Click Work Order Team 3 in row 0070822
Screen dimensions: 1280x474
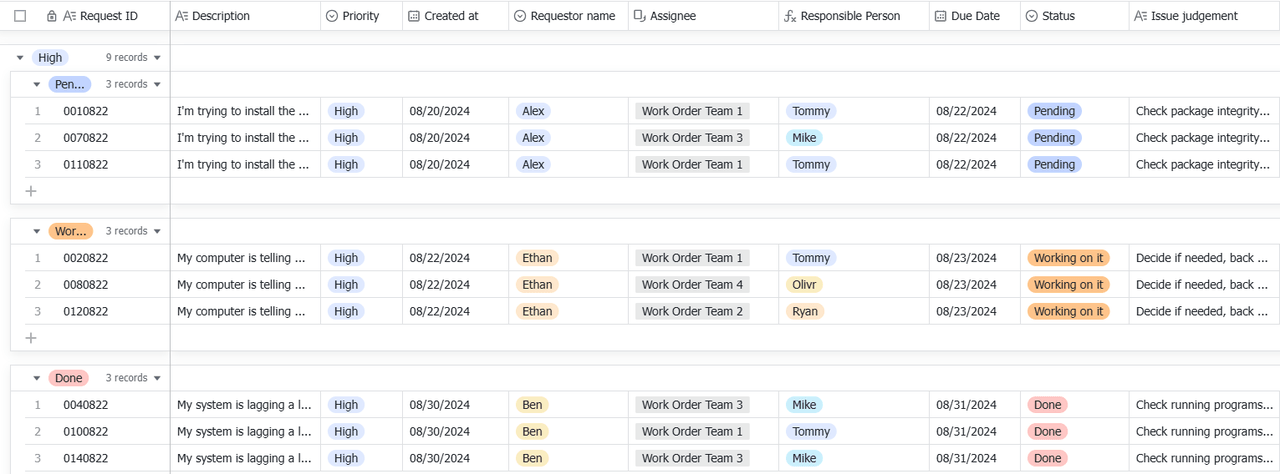(692, 138)
